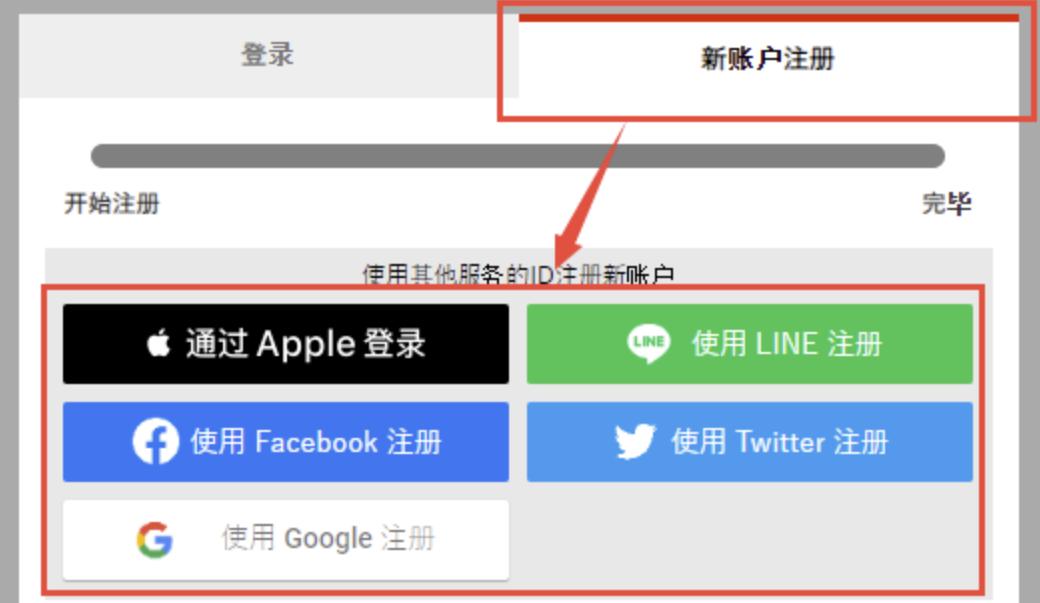Register using the 使用 LINE 注册 button

point(749,344)
